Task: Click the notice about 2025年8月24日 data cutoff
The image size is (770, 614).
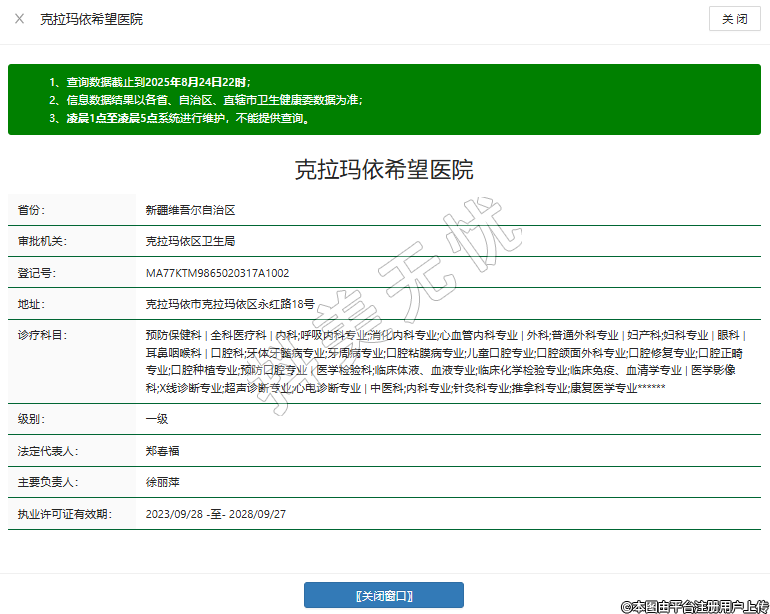Action: [x=150, y=82]
